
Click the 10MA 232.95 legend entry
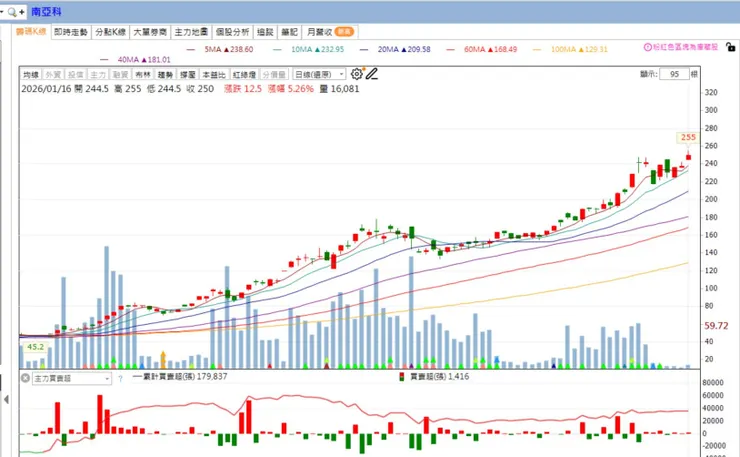pyautogui.click(x=309, y=49)
